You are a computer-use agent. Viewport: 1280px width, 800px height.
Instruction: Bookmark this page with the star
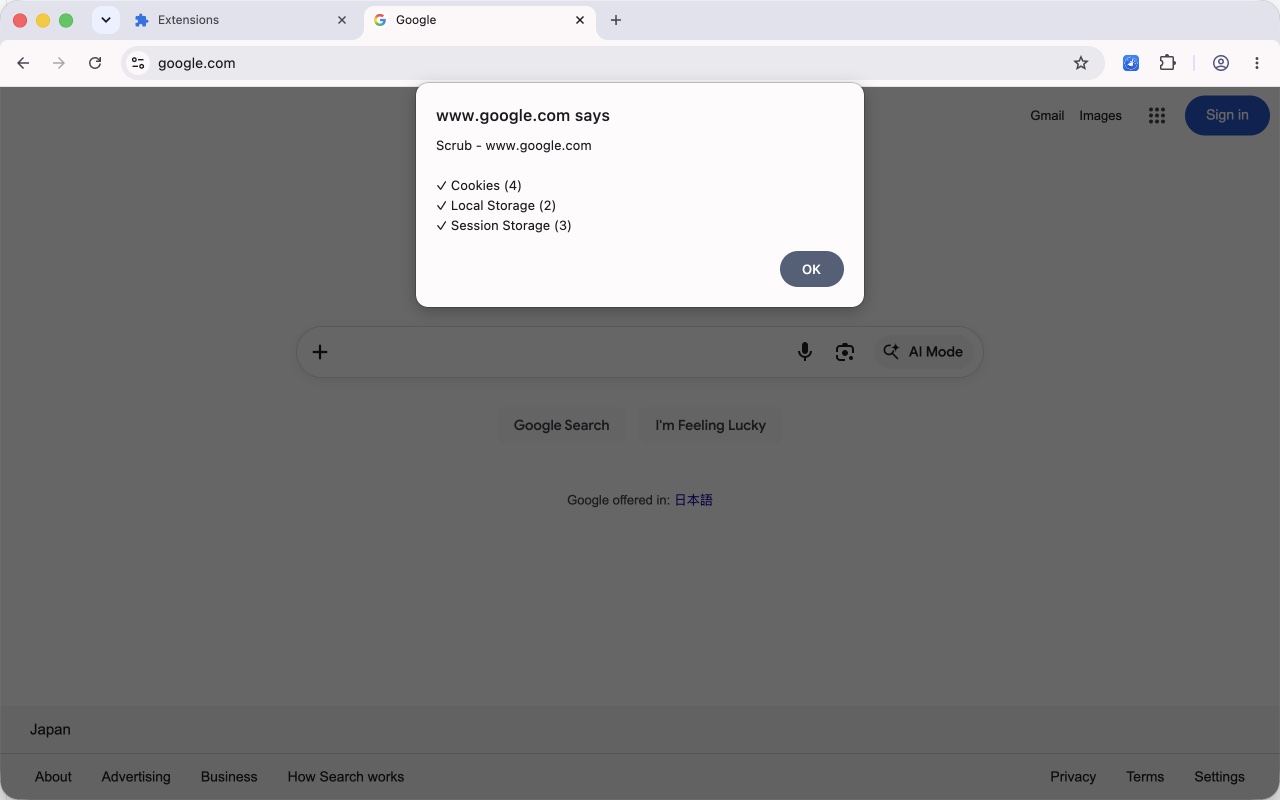1081,63
